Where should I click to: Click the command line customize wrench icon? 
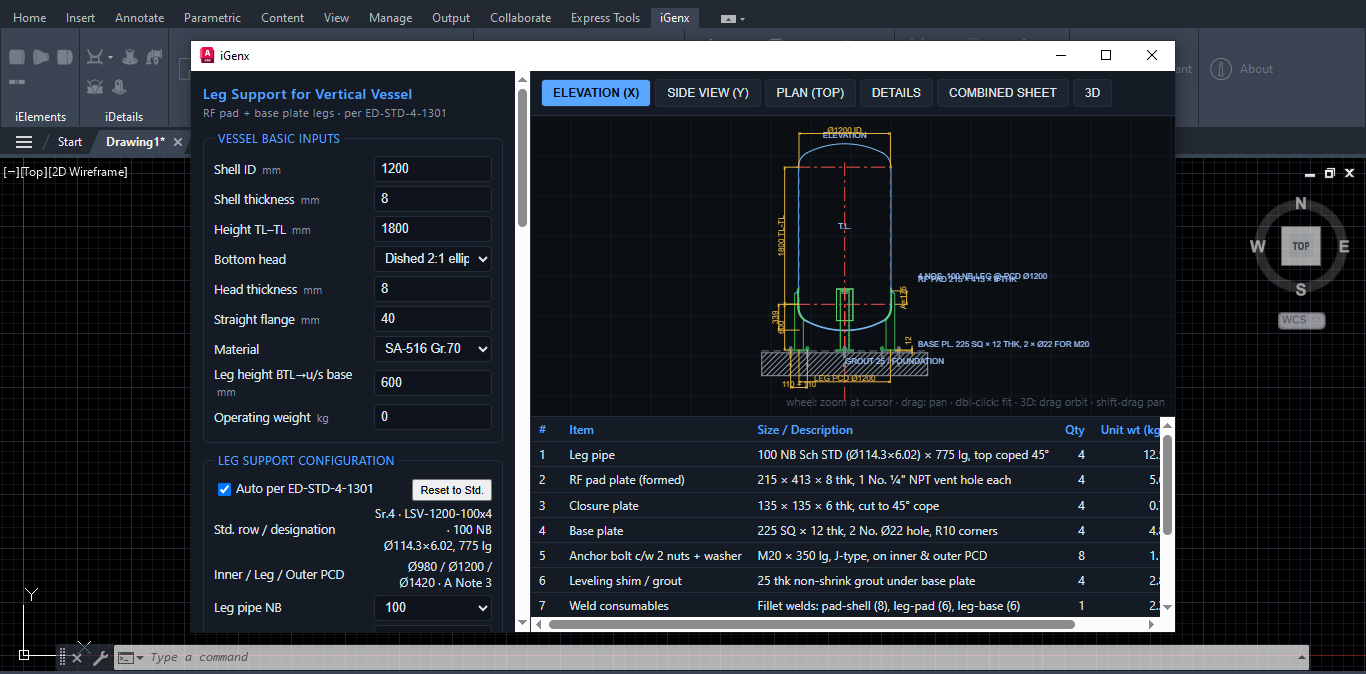pos(100,657)
